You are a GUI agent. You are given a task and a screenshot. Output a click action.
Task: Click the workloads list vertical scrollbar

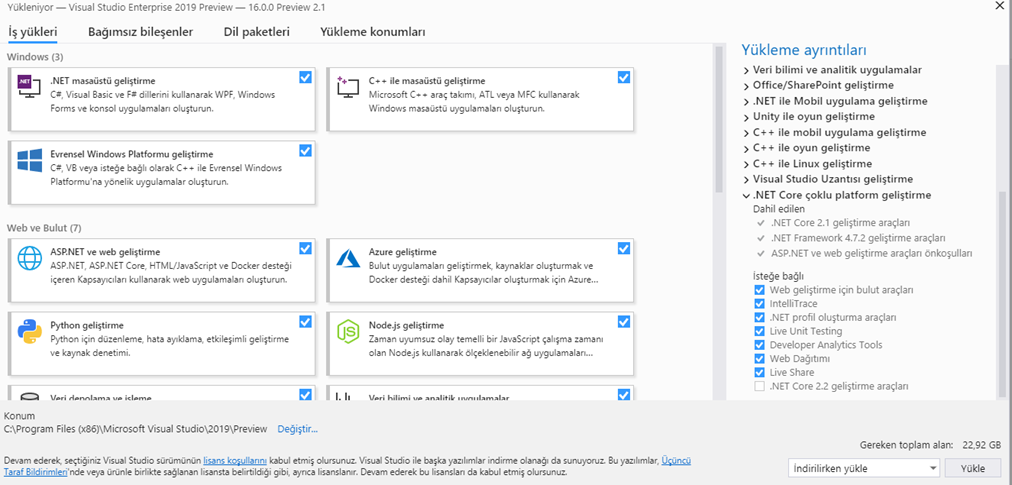(718, 119)
